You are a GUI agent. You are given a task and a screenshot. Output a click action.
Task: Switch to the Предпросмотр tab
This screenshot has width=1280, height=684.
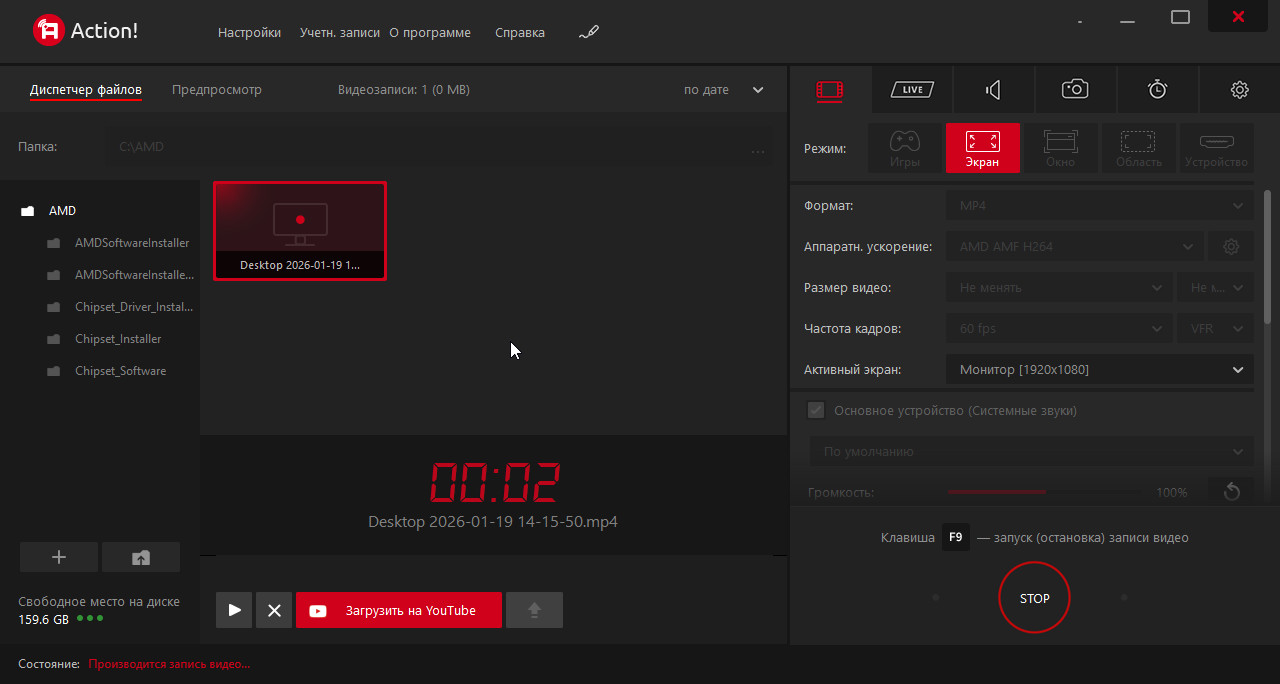pyautogui.click(x=217, y=90)
